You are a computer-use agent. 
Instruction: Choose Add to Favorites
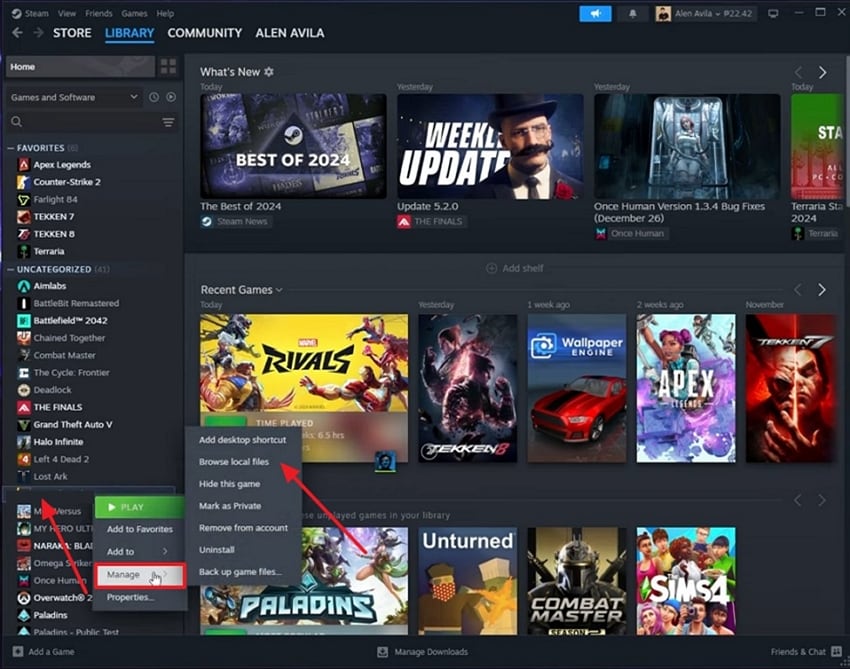tap(140, 529)
